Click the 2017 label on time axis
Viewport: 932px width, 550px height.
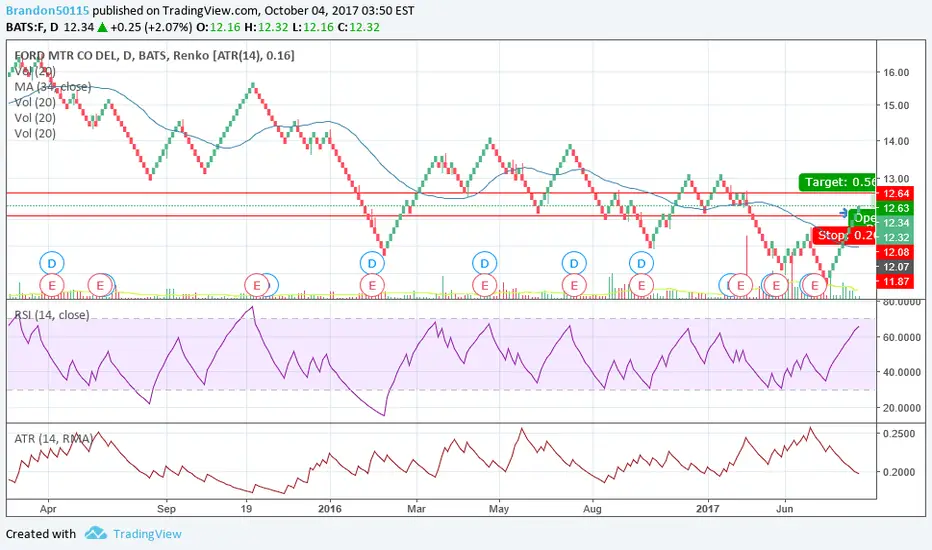[707, 508]
